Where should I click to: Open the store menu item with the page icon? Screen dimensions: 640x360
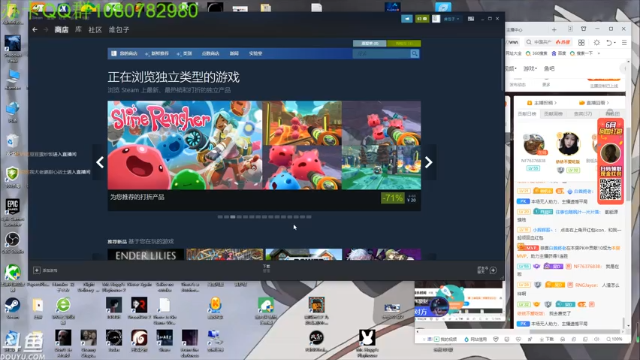pyautogui.click(x=124, y=53)
